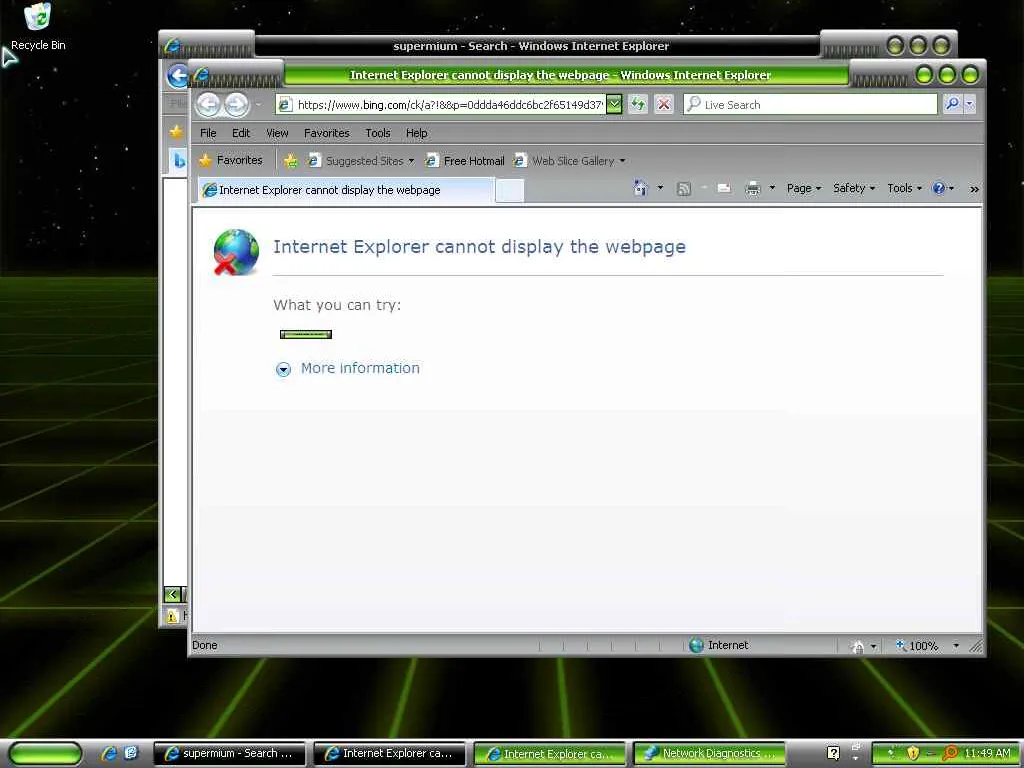Open the View menu
The image size is (1024, 768).
point(277,133)
